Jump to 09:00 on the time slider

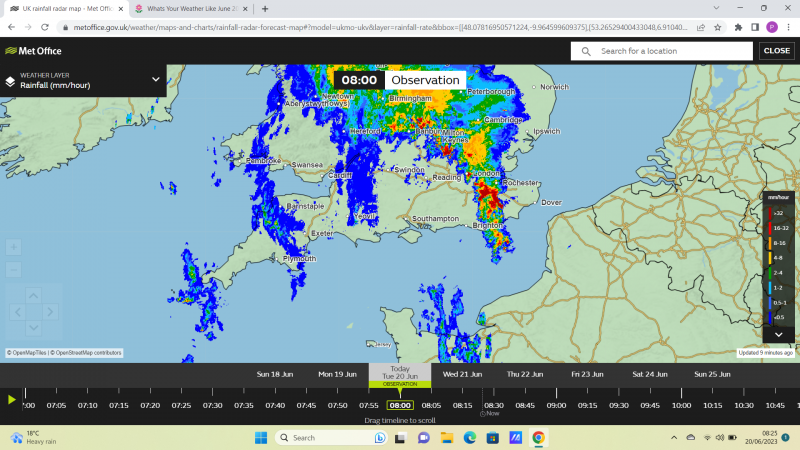coord(556,405)
